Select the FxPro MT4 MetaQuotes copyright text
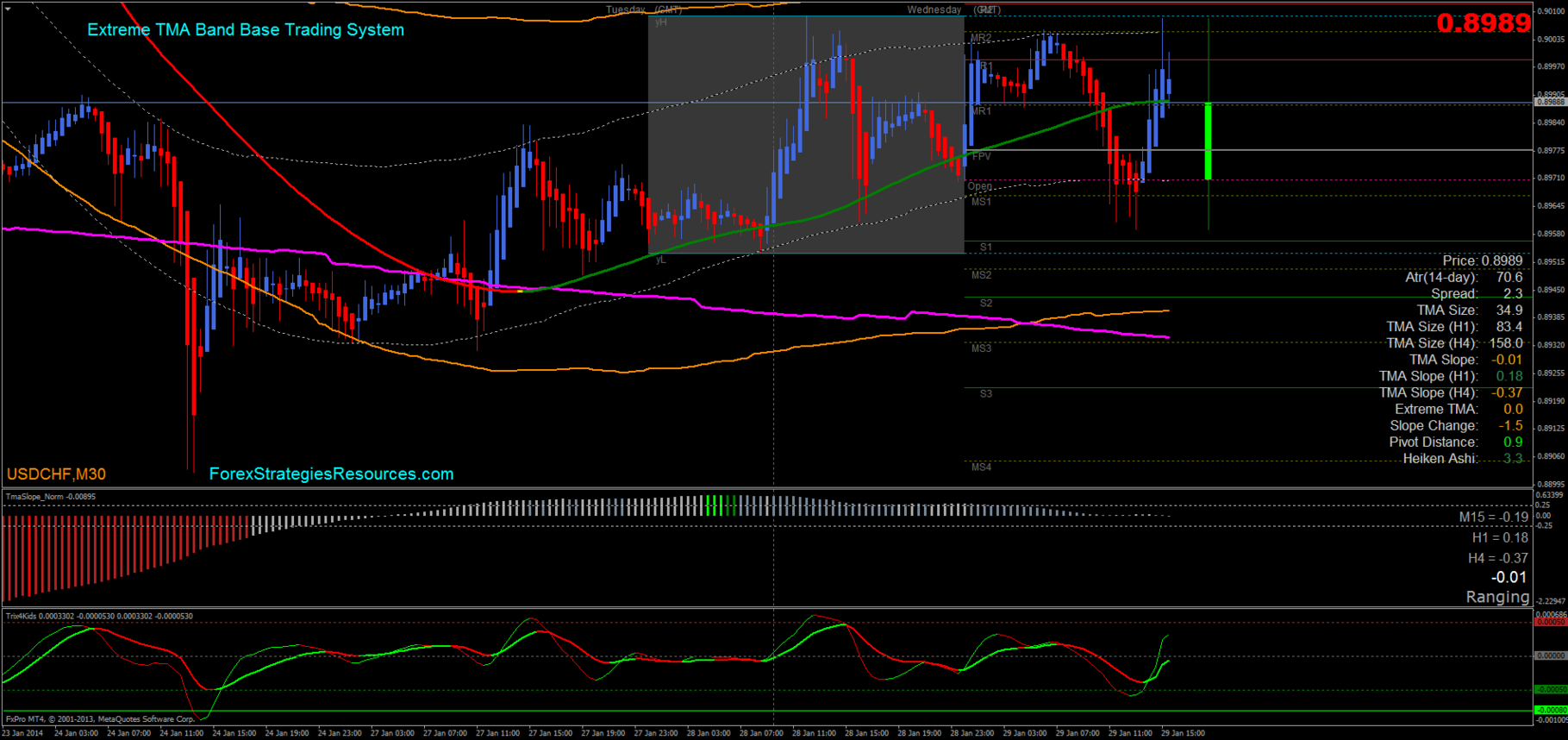 click(101, 718)
